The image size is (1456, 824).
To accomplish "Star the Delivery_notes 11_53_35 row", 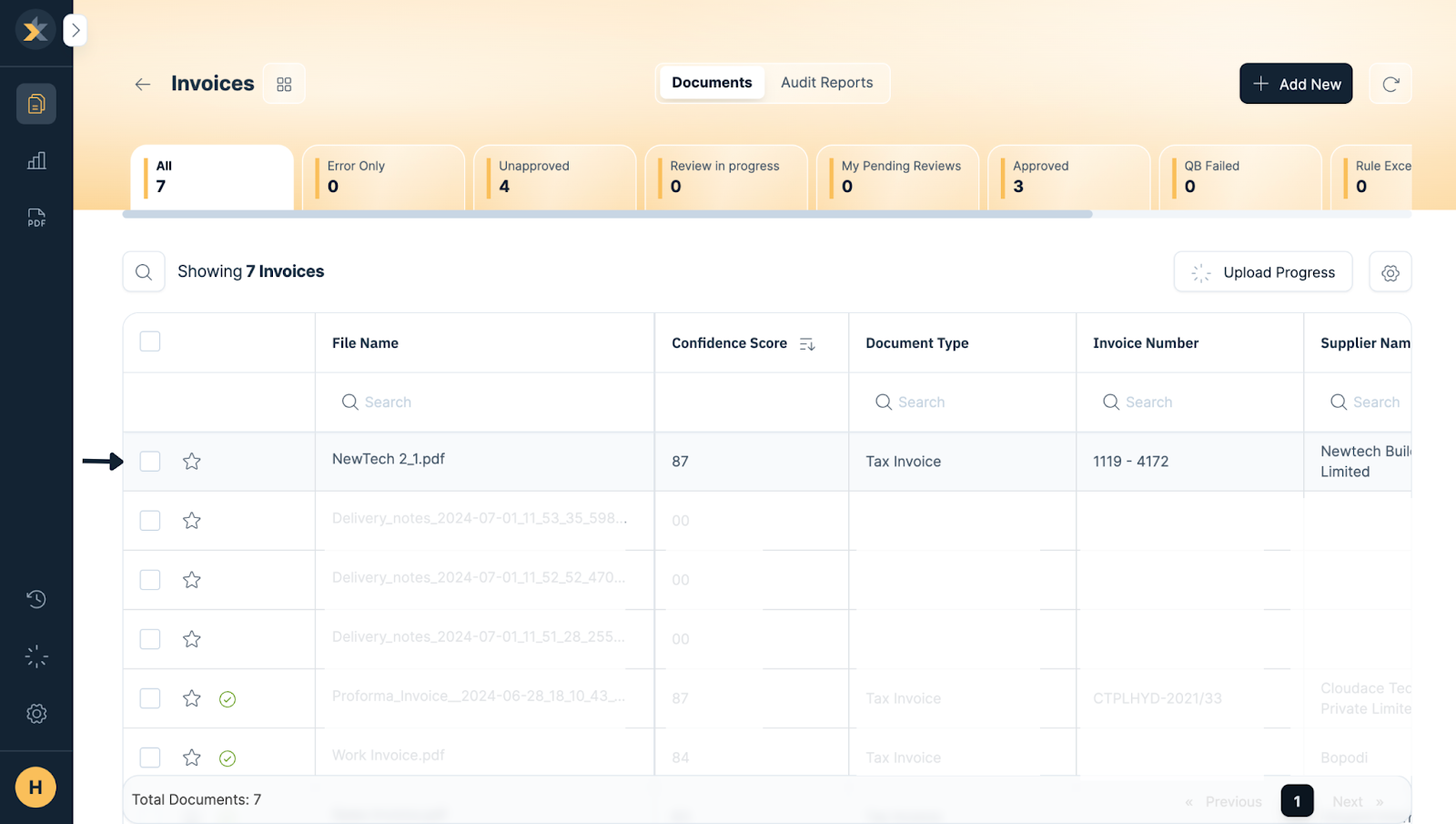I will pos(192,521).
